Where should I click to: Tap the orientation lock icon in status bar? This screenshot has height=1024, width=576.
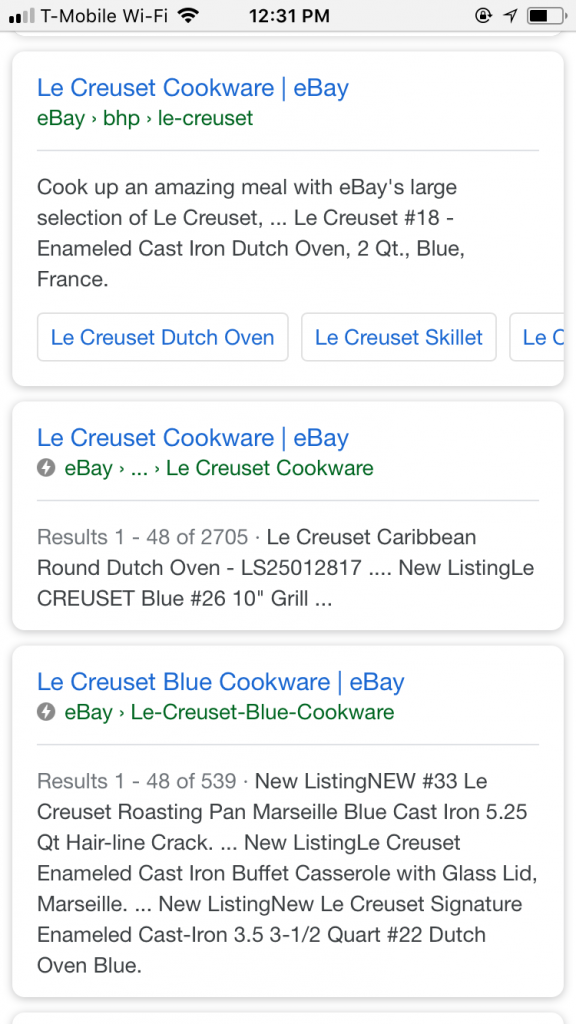click(484, 15)
